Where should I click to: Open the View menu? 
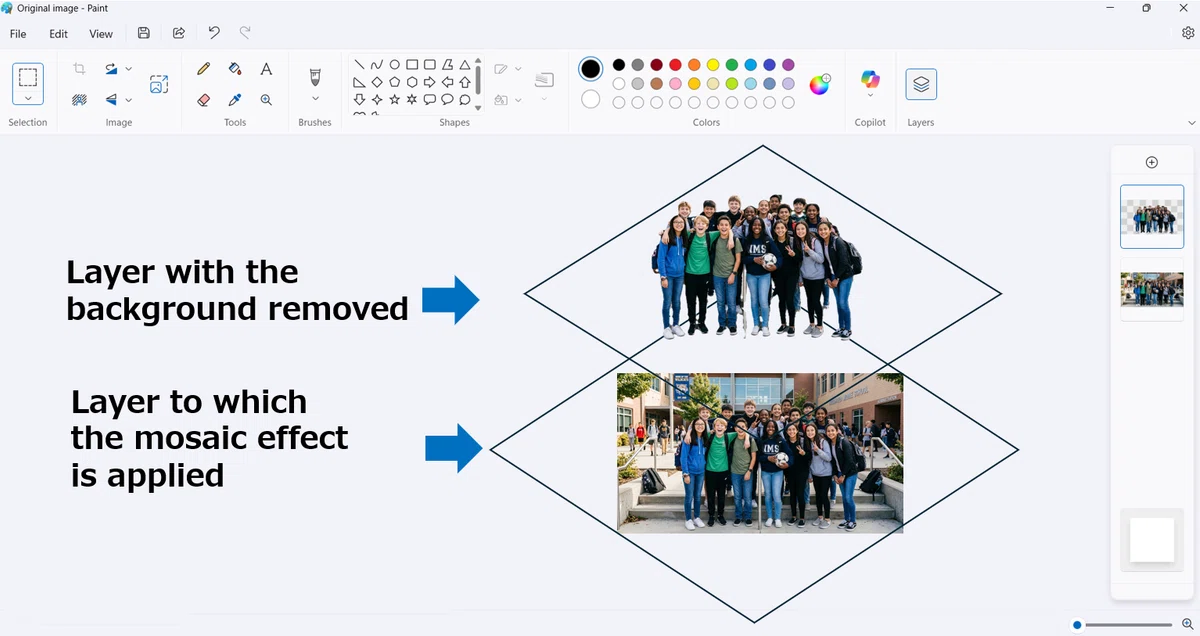point(101,33)
